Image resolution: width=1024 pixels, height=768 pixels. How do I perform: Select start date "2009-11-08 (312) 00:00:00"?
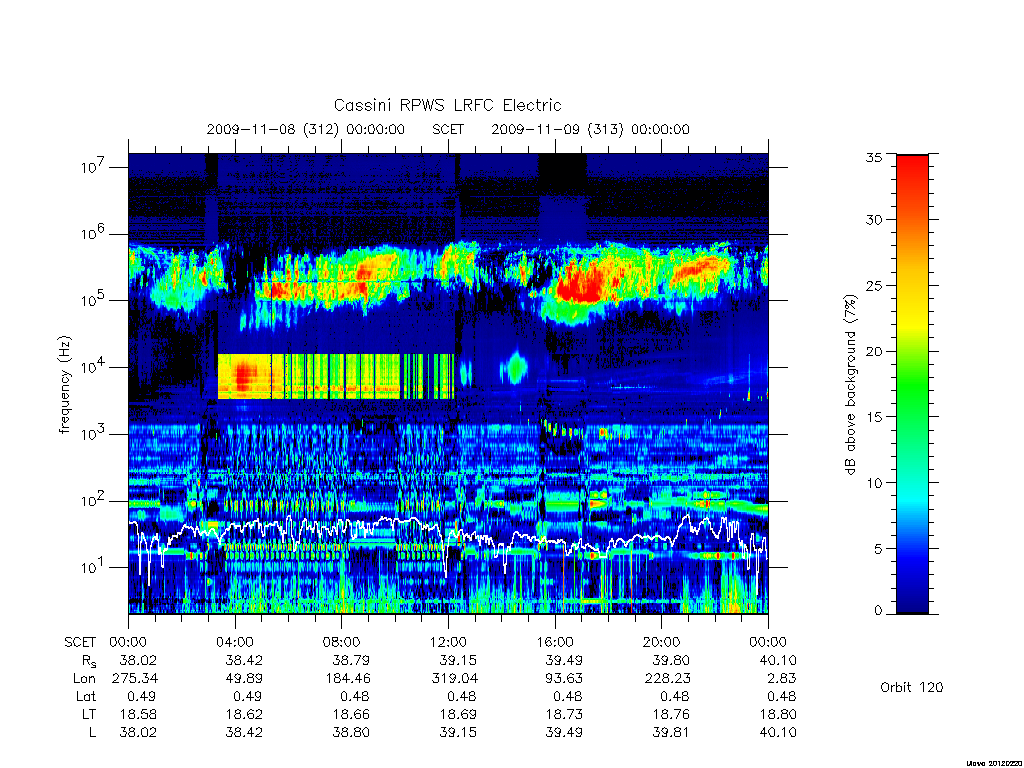306,129
